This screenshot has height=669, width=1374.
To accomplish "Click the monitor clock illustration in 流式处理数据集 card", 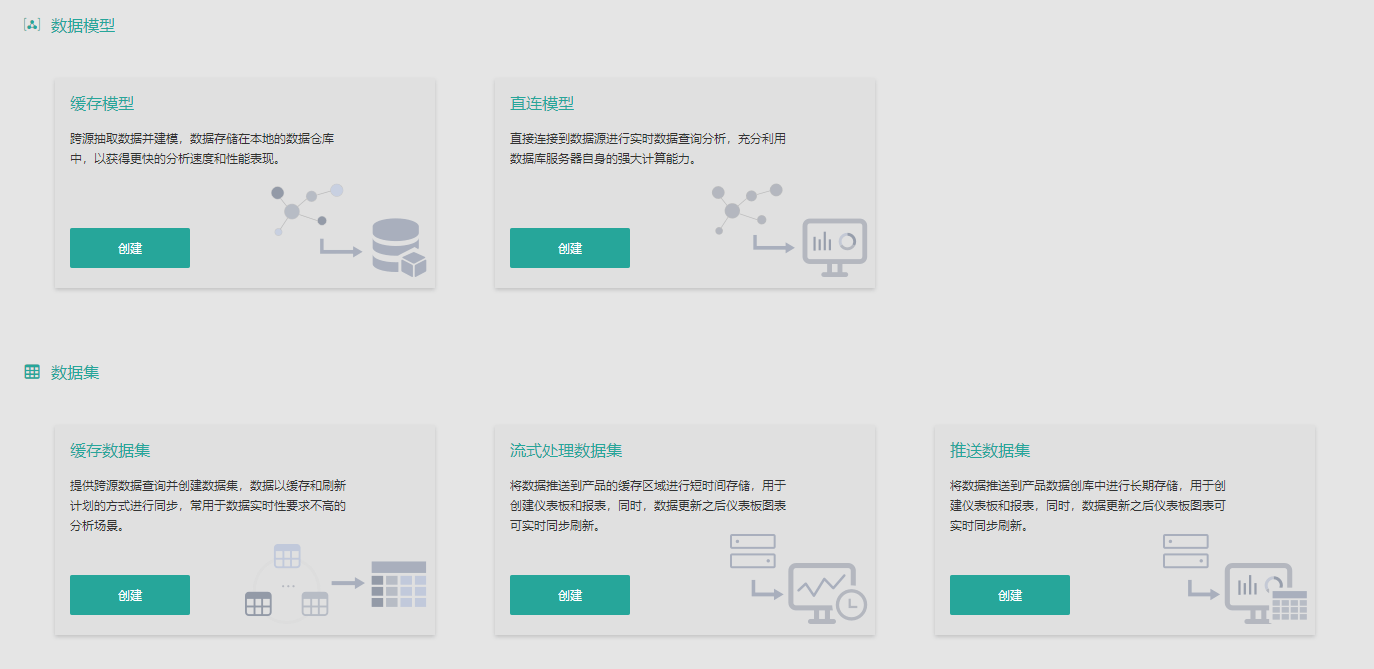I will pos(798,578).
